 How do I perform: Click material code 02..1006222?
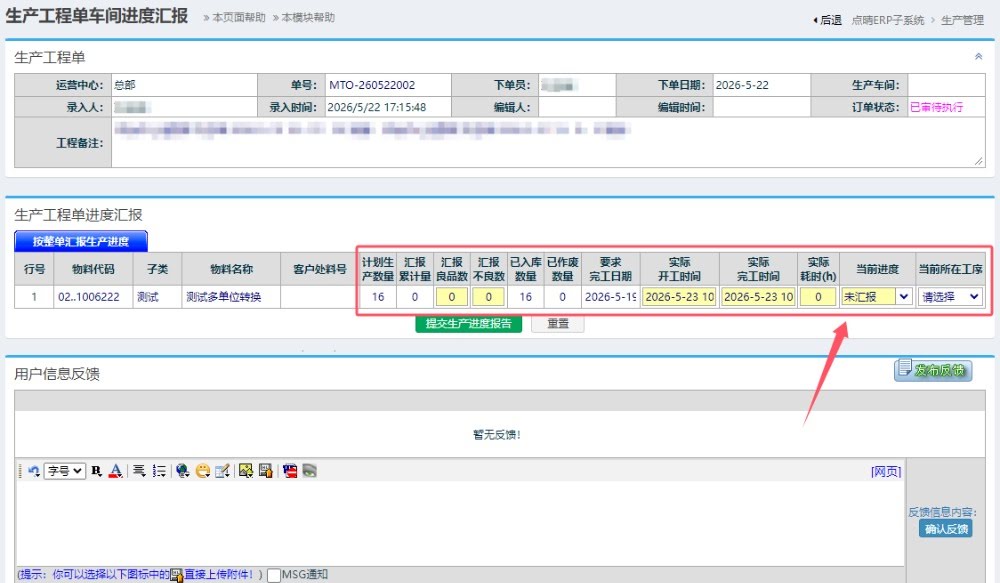pos(89,297)
